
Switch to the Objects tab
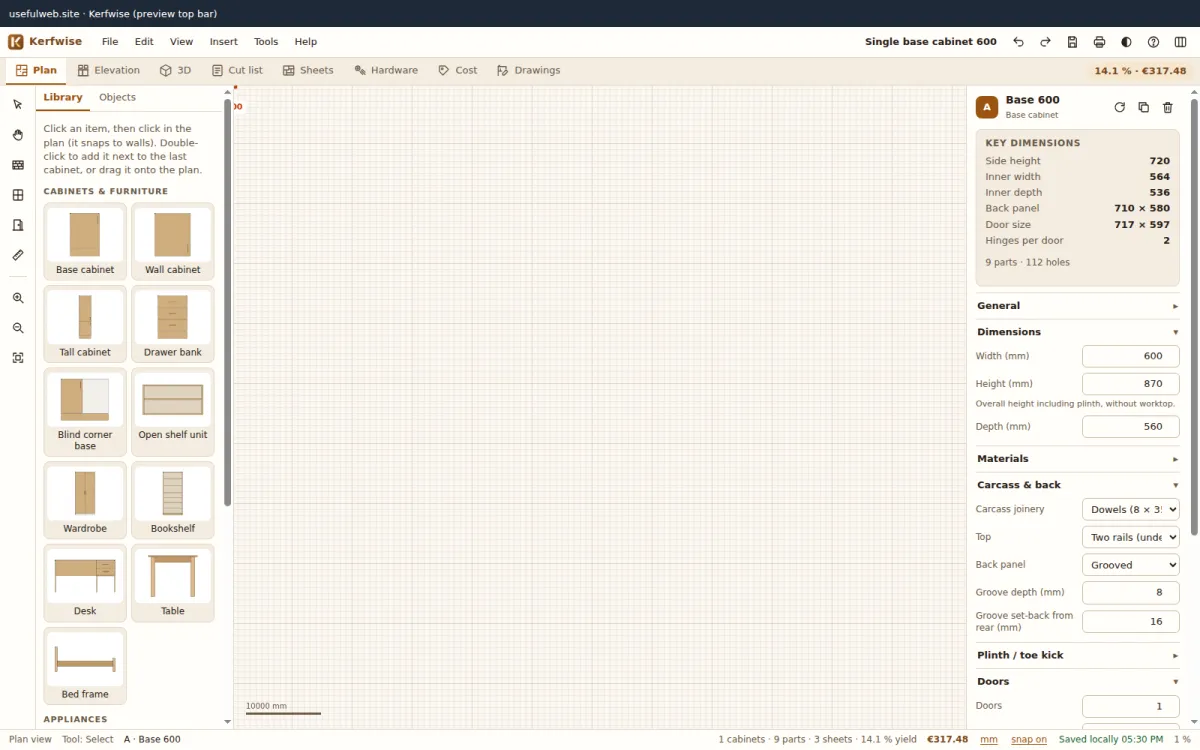coord(117,97)
